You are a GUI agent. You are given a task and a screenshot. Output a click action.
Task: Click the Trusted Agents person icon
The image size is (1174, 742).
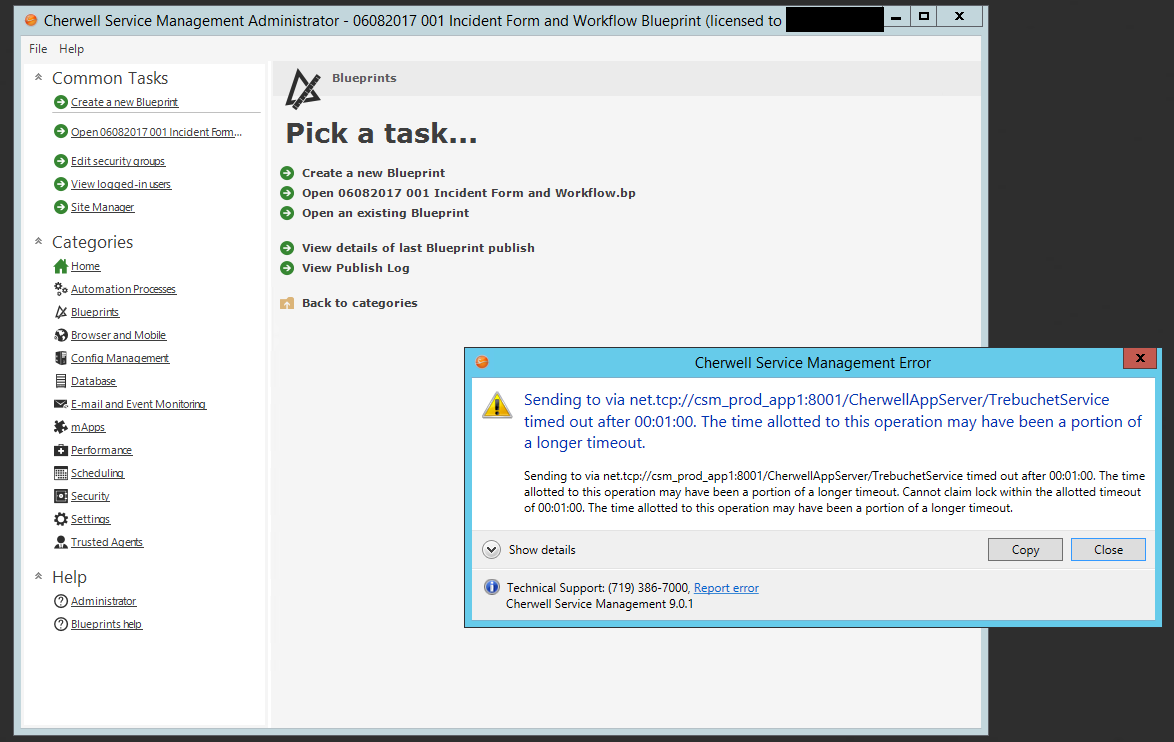click(x=61, y=542)
